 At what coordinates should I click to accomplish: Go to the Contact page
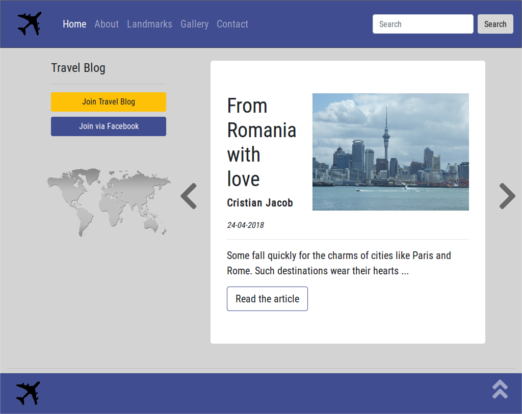(x=232, y=24)
